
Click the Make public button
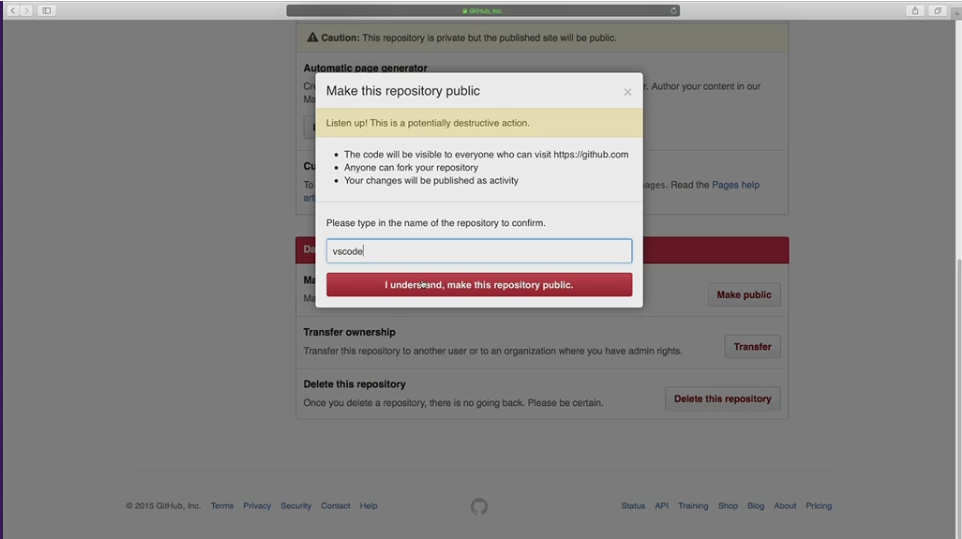click(744, 294)
